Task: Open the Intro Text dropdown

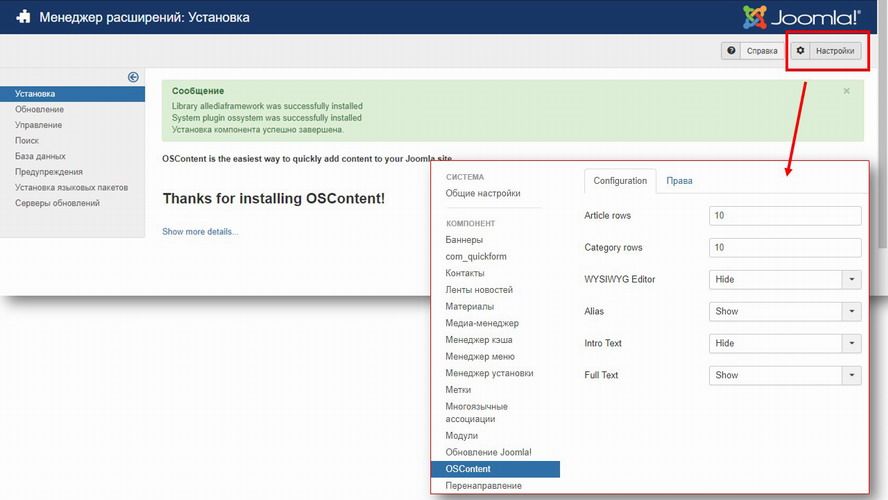Action: (785, 343)
